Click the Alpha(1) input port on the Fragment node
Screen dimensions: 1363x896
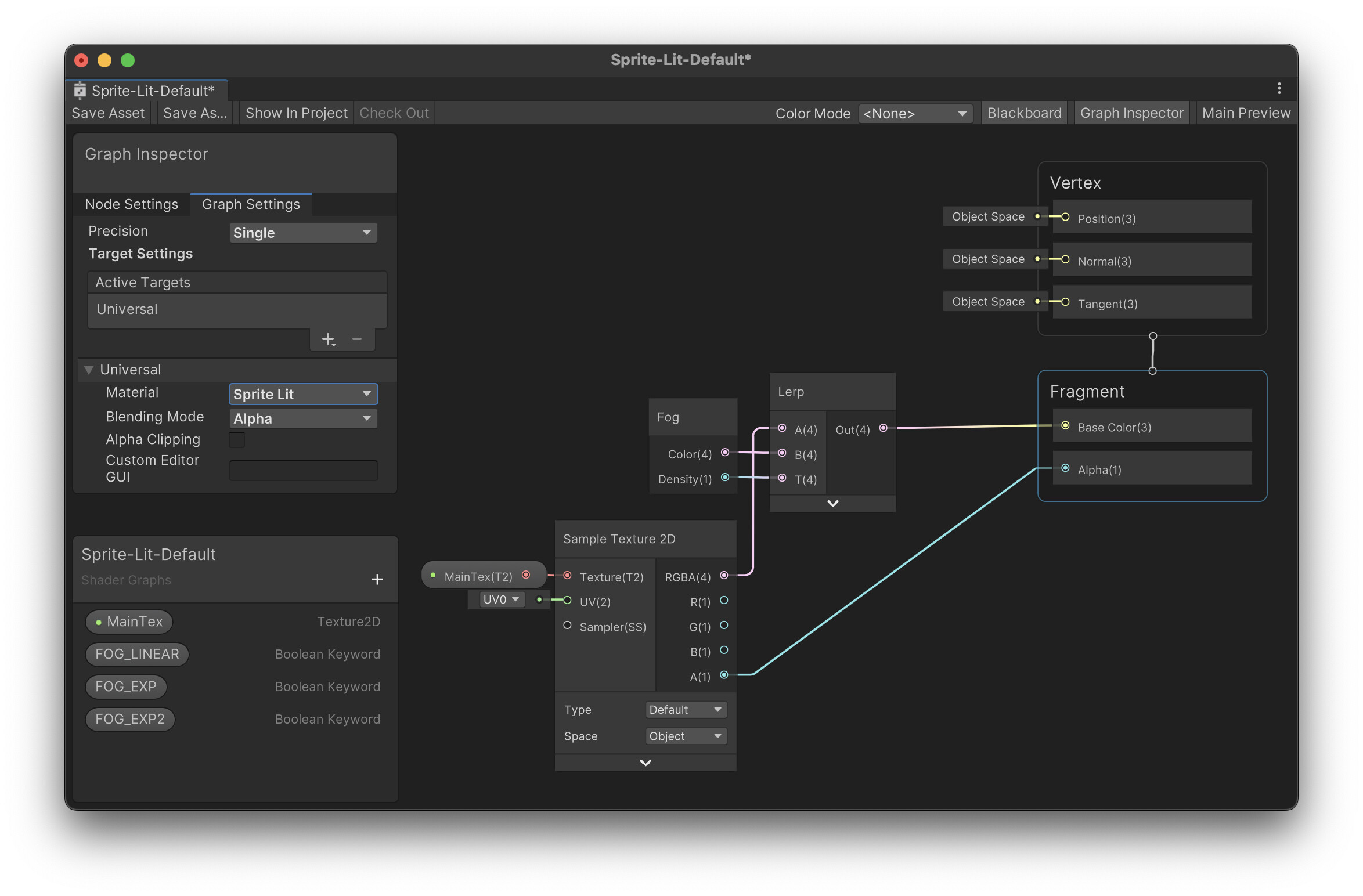[1065, 468]
